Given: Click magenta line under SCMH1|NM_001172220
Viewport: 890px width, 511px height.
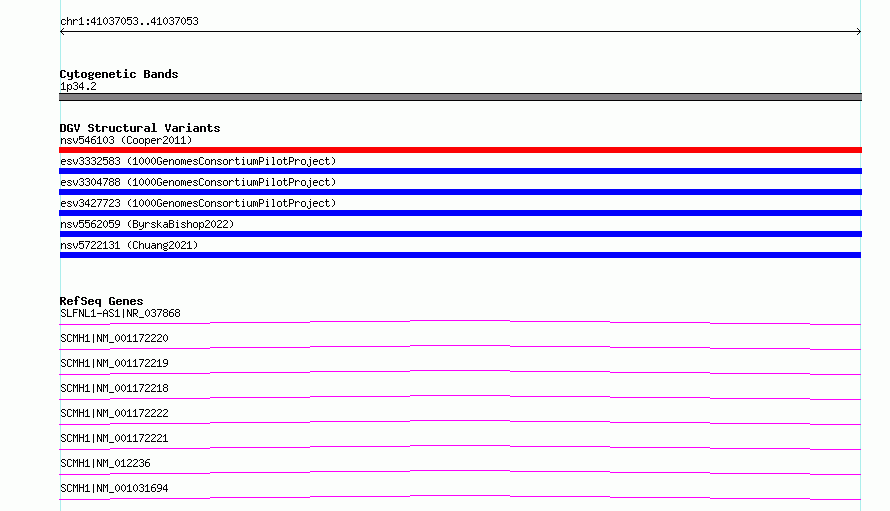Looking at the screenshot, I should [460, 347].
